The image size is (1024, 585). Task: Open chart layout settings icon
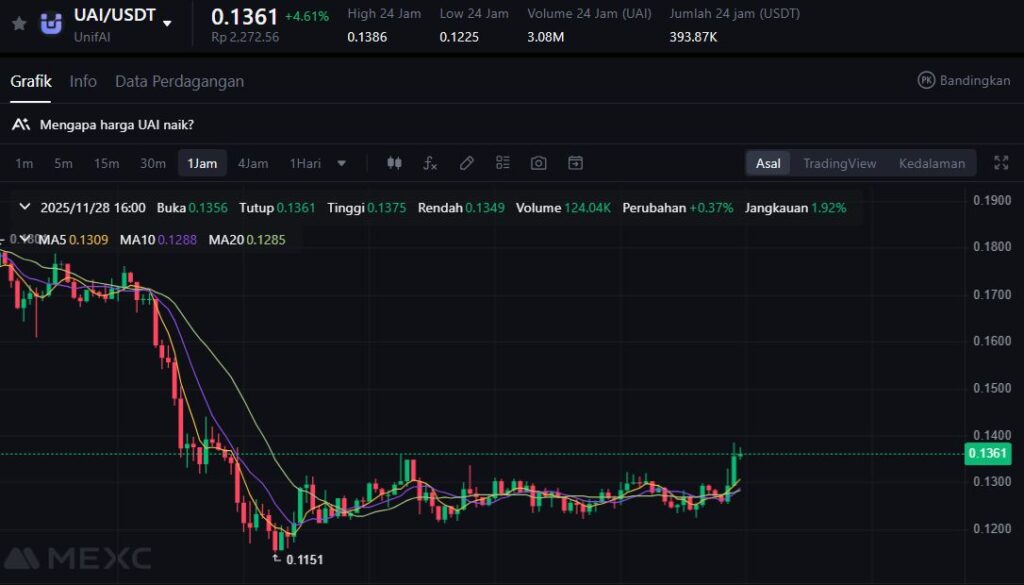[x=502, y=163]
